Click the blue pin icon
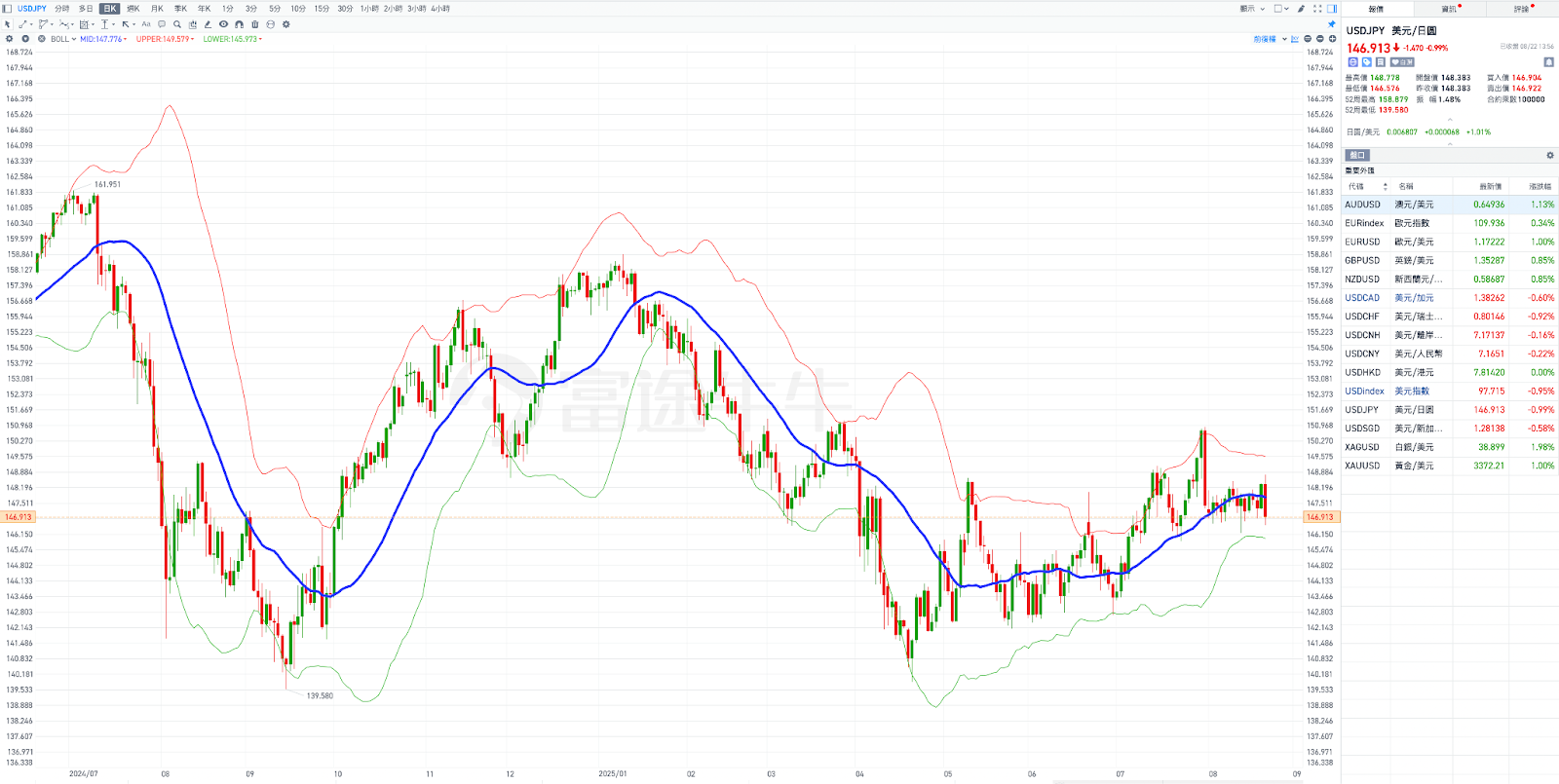Screen dimensions: 1559x784 pos(1331,24)
